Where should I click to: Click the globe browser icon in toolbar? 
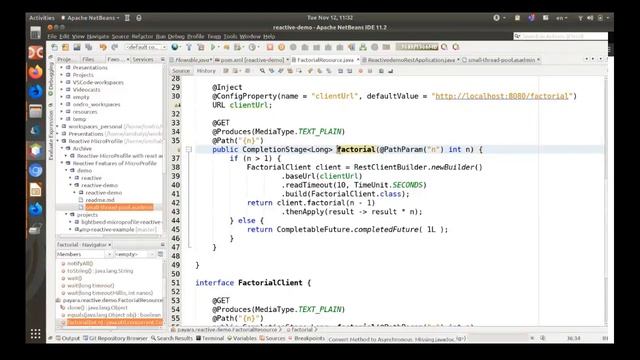[x=175, y=47]
